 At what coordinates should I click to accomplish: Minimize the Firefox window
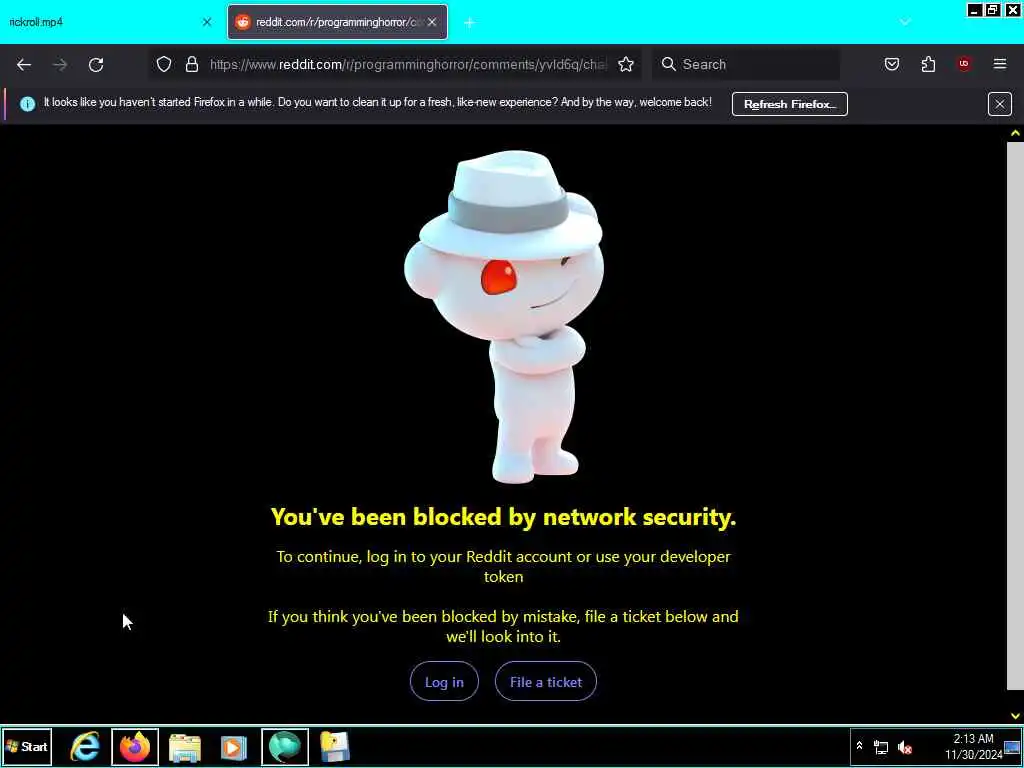click(975, 10)
